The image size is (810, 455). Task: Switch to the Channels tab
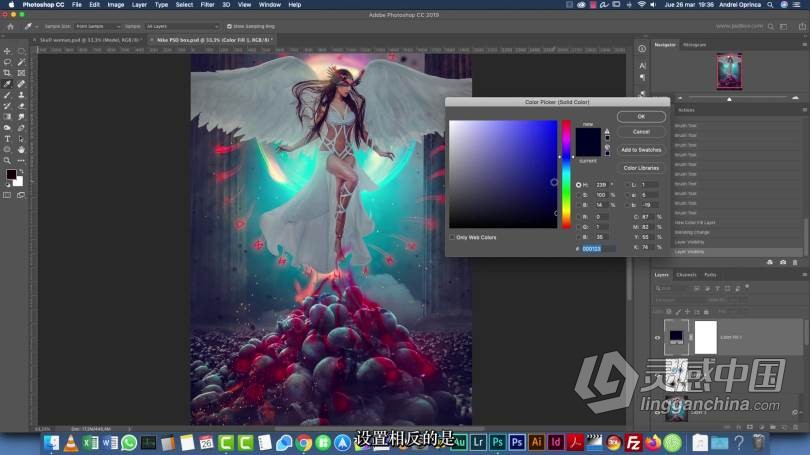point(686,275)
